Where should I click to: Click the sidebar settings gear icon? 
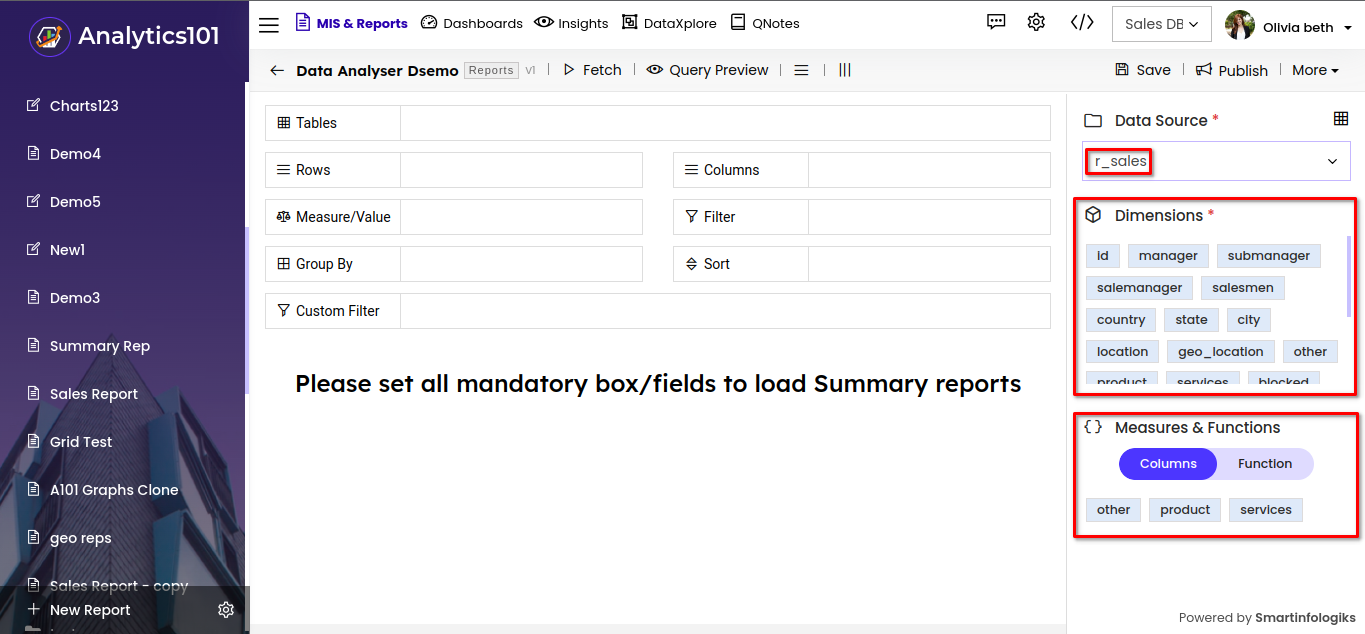[226, 610]
